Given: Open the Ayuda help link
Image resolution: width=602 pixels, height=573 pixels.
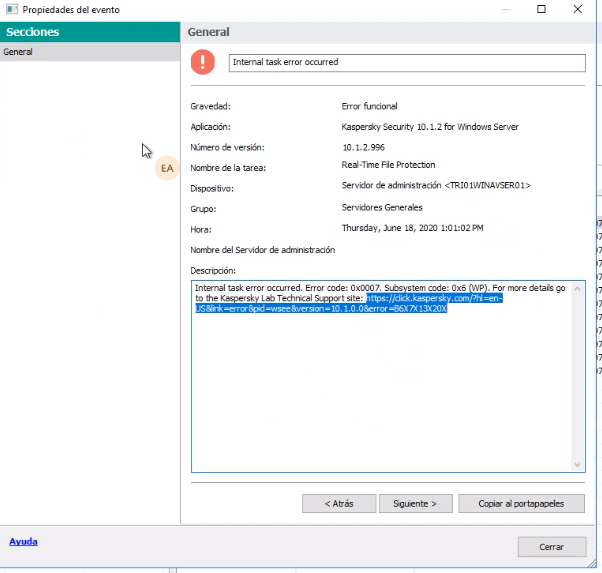Looking at the screenshot, I should tap(23, 542).
